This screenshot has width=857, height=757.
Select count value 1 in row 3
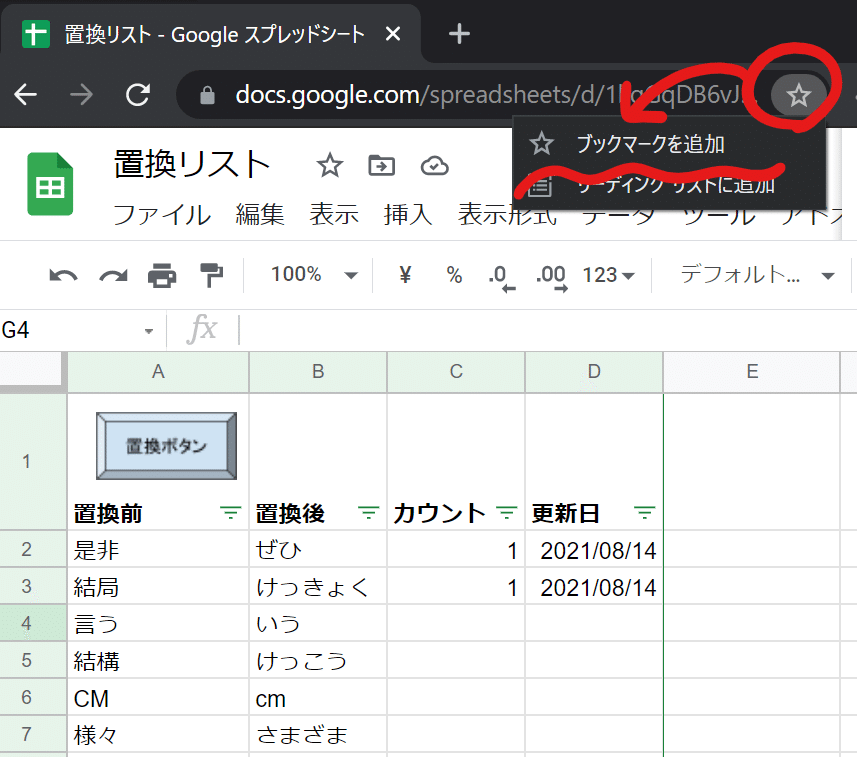click(x=456, y=586)
